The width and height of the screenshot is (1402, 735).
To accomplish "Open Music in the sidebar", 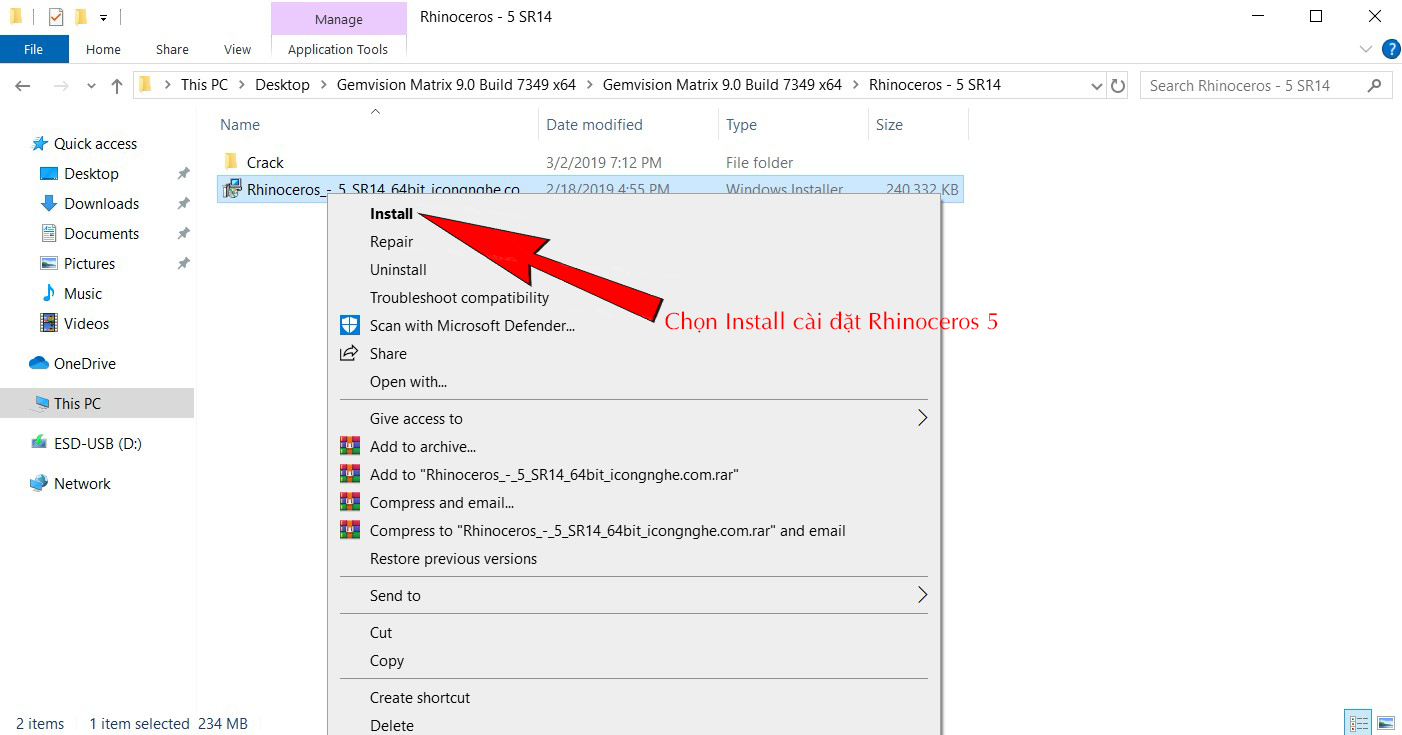I will pos(82,293).
